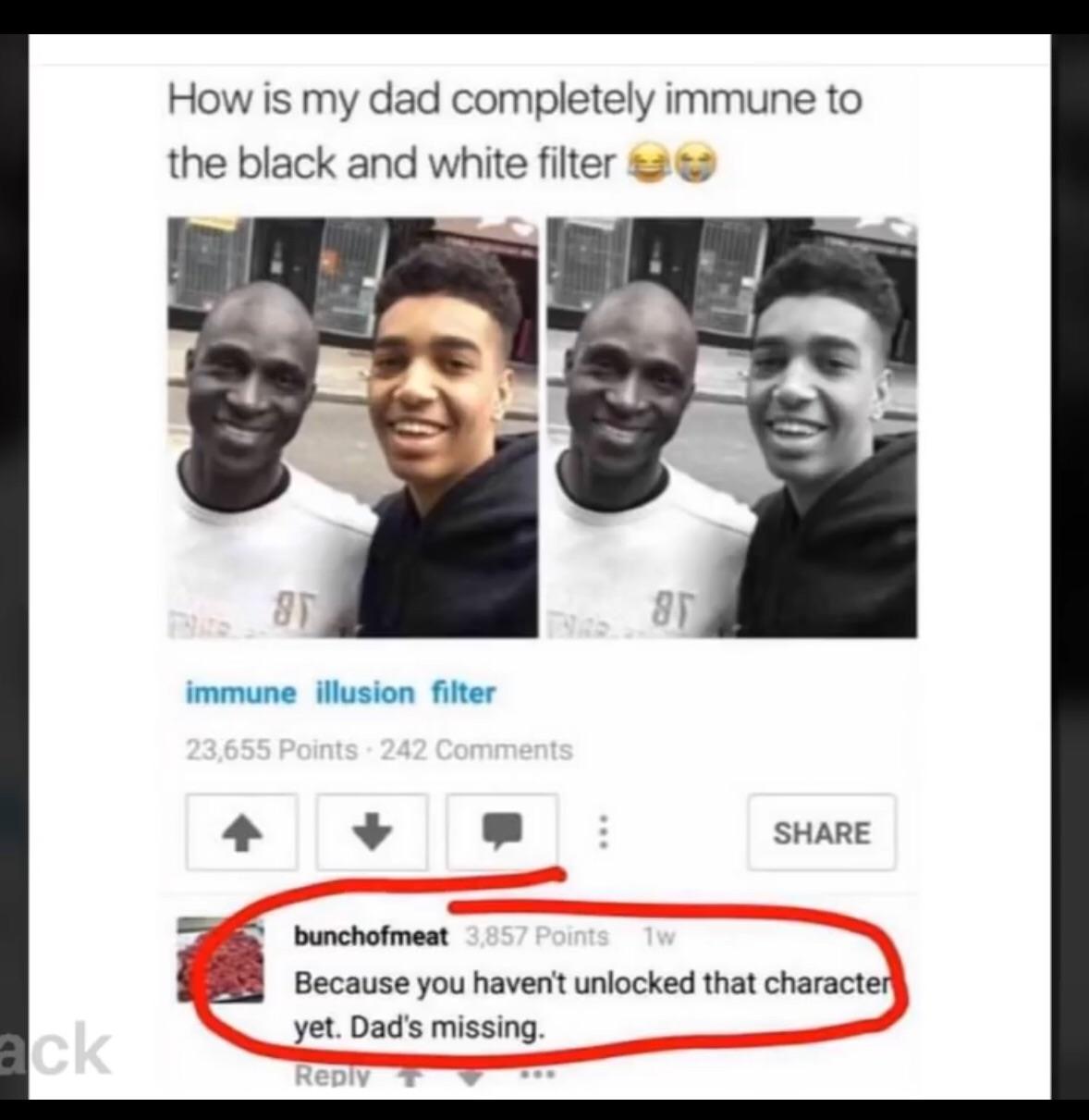Downvote the post with the down arrow
Screen dimensions: 1089x1120
pos(372,832)
